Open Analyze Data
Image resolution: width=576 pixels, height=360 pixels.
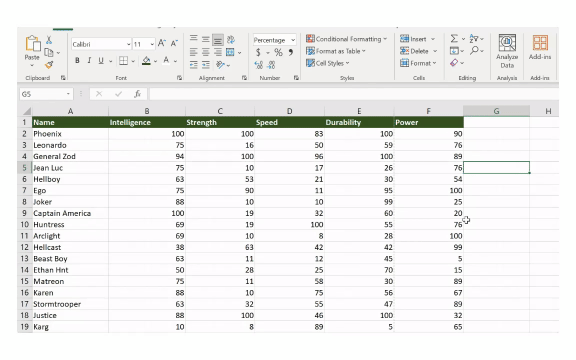507,51
